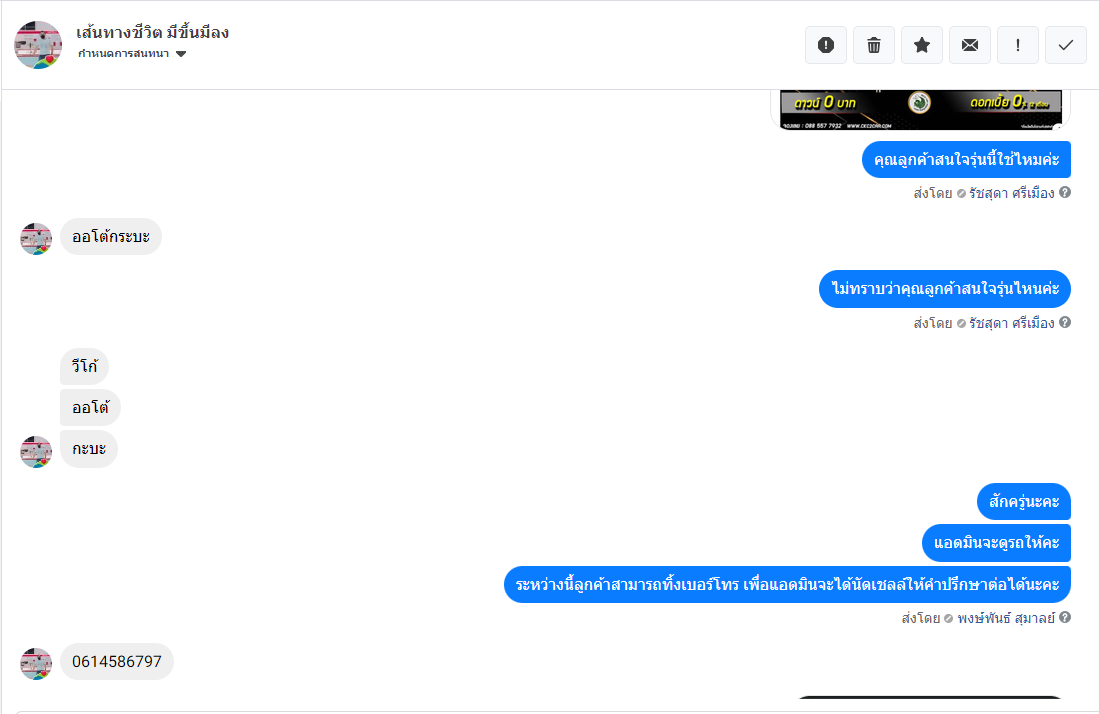Click the conversation name เส้นทางชีวิต มีขึ้นมีลง
The height and width of the screenshot is (714, 1099).
(x=153, y=32)
